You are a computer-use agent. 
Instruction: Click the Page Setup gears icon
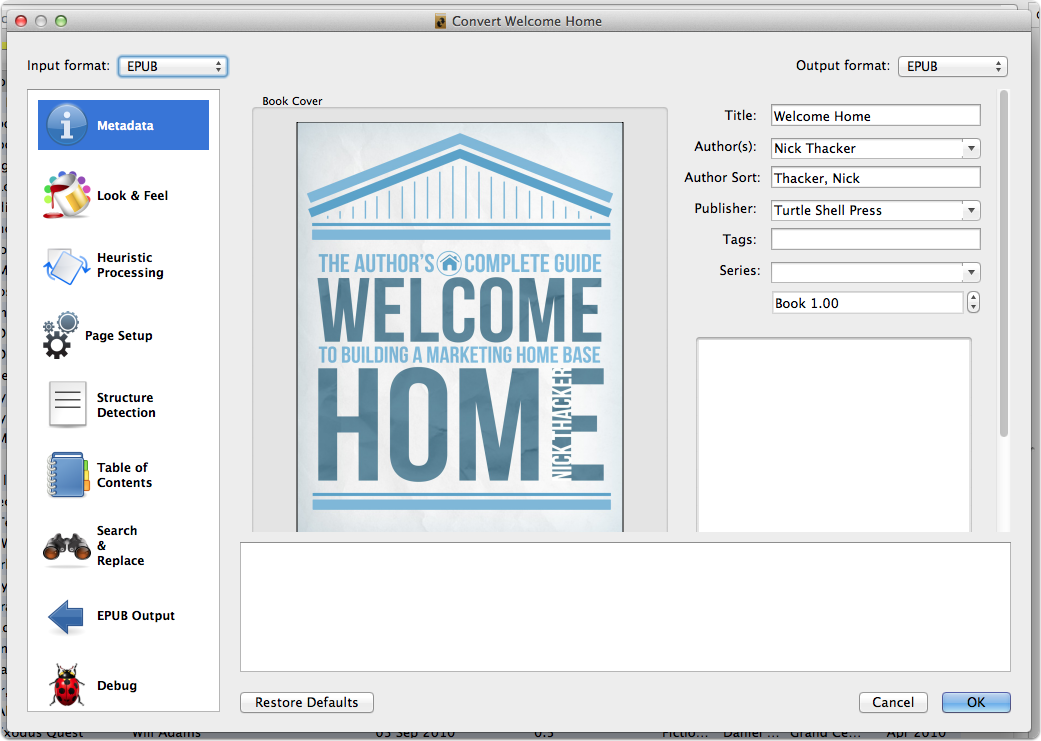[61, 335]
